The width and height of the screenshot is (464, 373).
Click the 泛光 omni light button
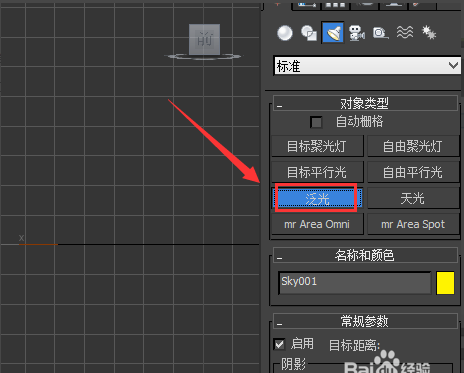[x=317, y=198]
